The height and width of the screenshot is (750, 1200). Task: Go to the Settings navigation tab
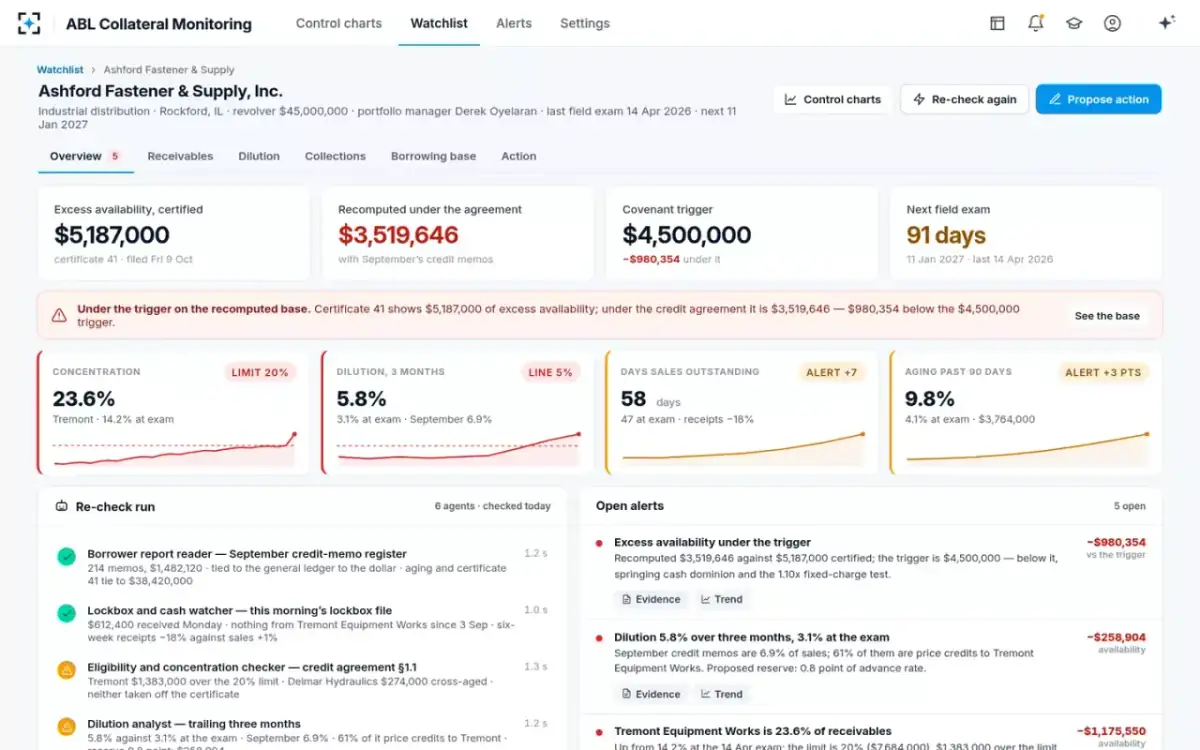click(x=585, y=23)
